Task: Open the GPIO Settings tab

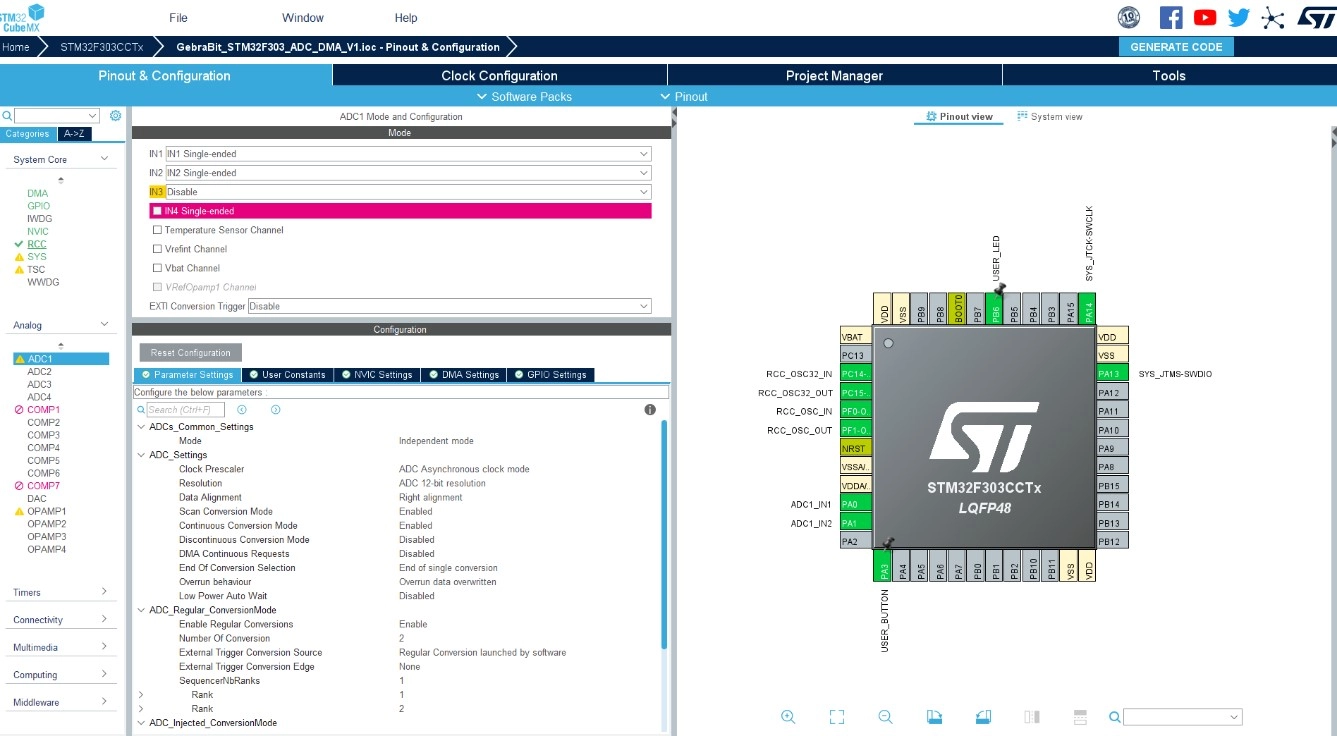Action: [x=550, y=375]
